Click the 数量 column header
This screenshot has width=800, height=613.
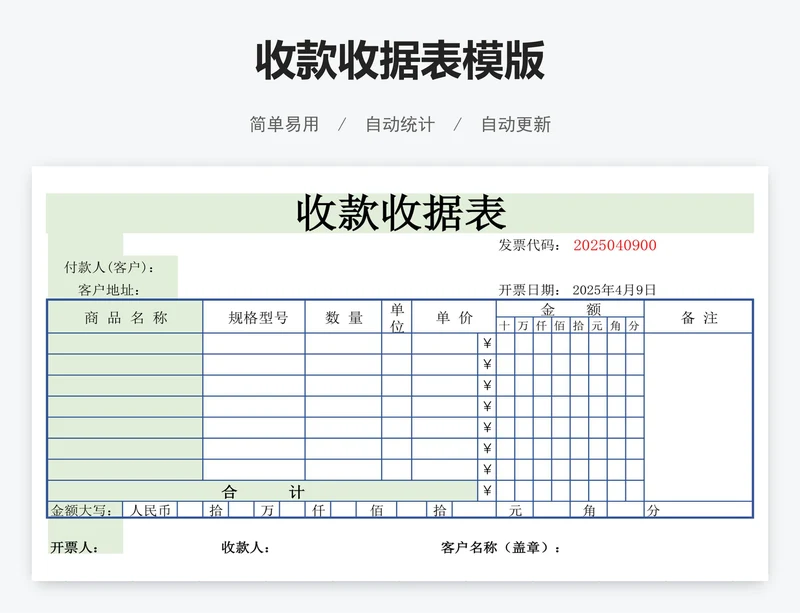pos(343,317)
